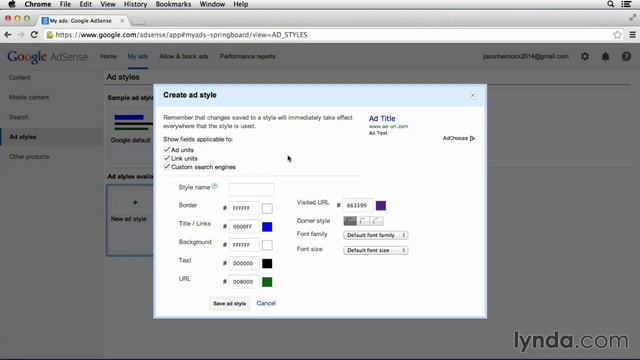Open Mobile content in sidebar

[x=29, y=97]
